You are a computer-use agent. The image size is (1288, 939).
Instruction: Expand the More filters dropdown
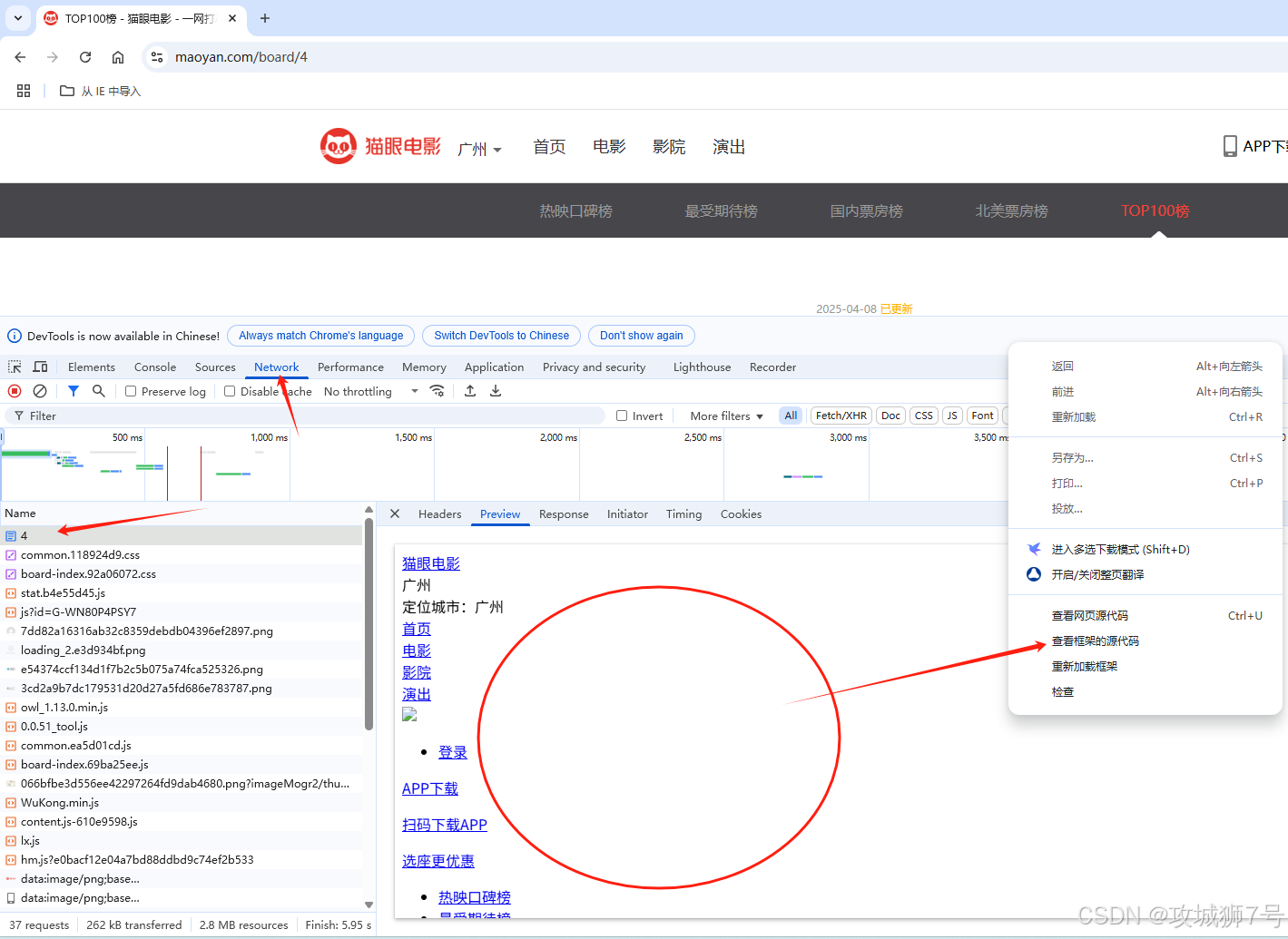coord(727,416)
